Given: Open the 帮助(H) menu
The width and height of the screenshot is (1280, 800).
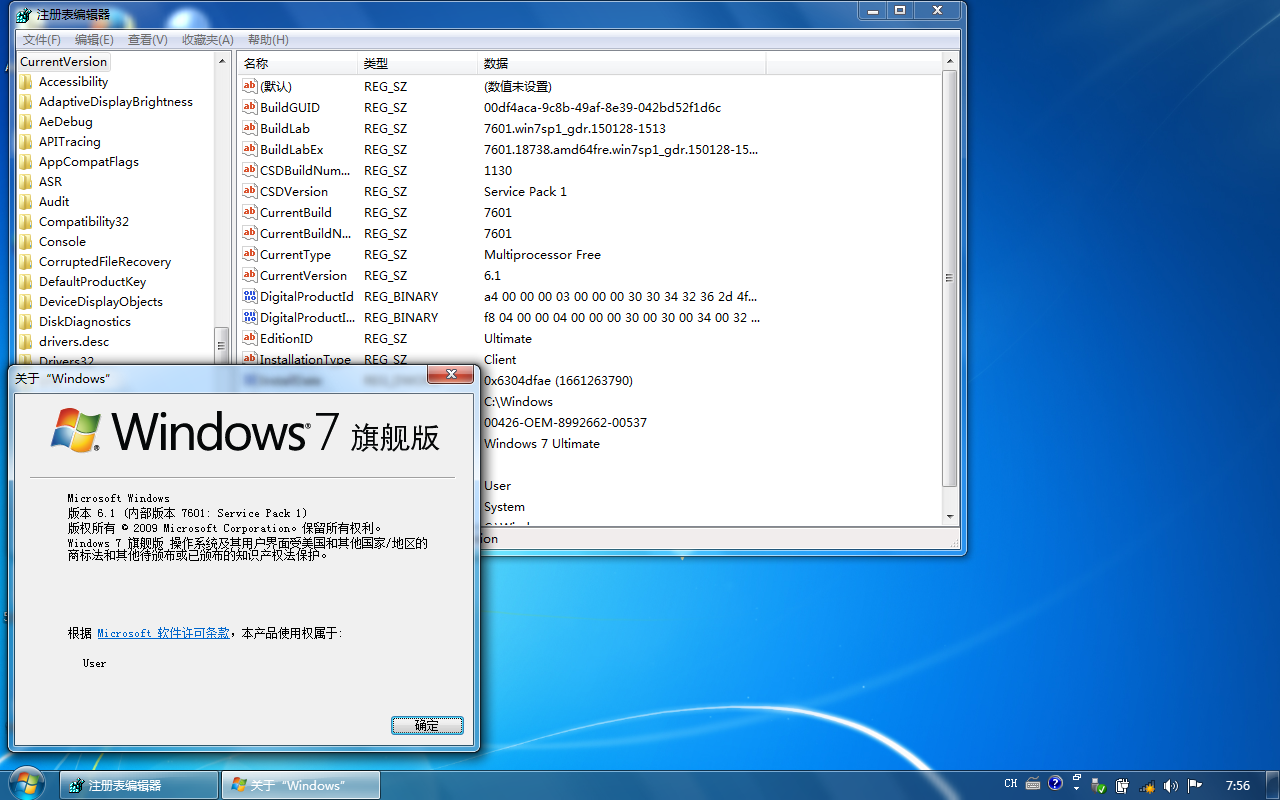Looking at the screenshot, I should tap(268, 40).
